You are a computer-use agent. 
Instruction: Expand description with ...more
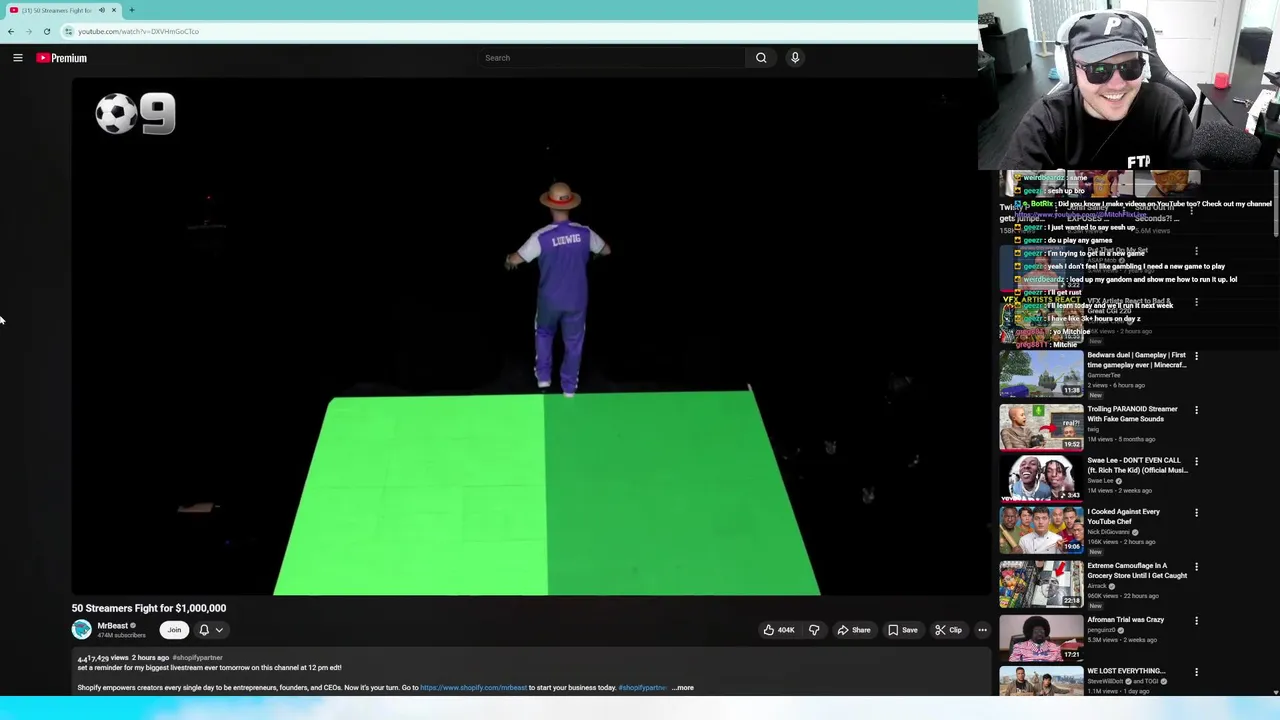tap(683, 688)
